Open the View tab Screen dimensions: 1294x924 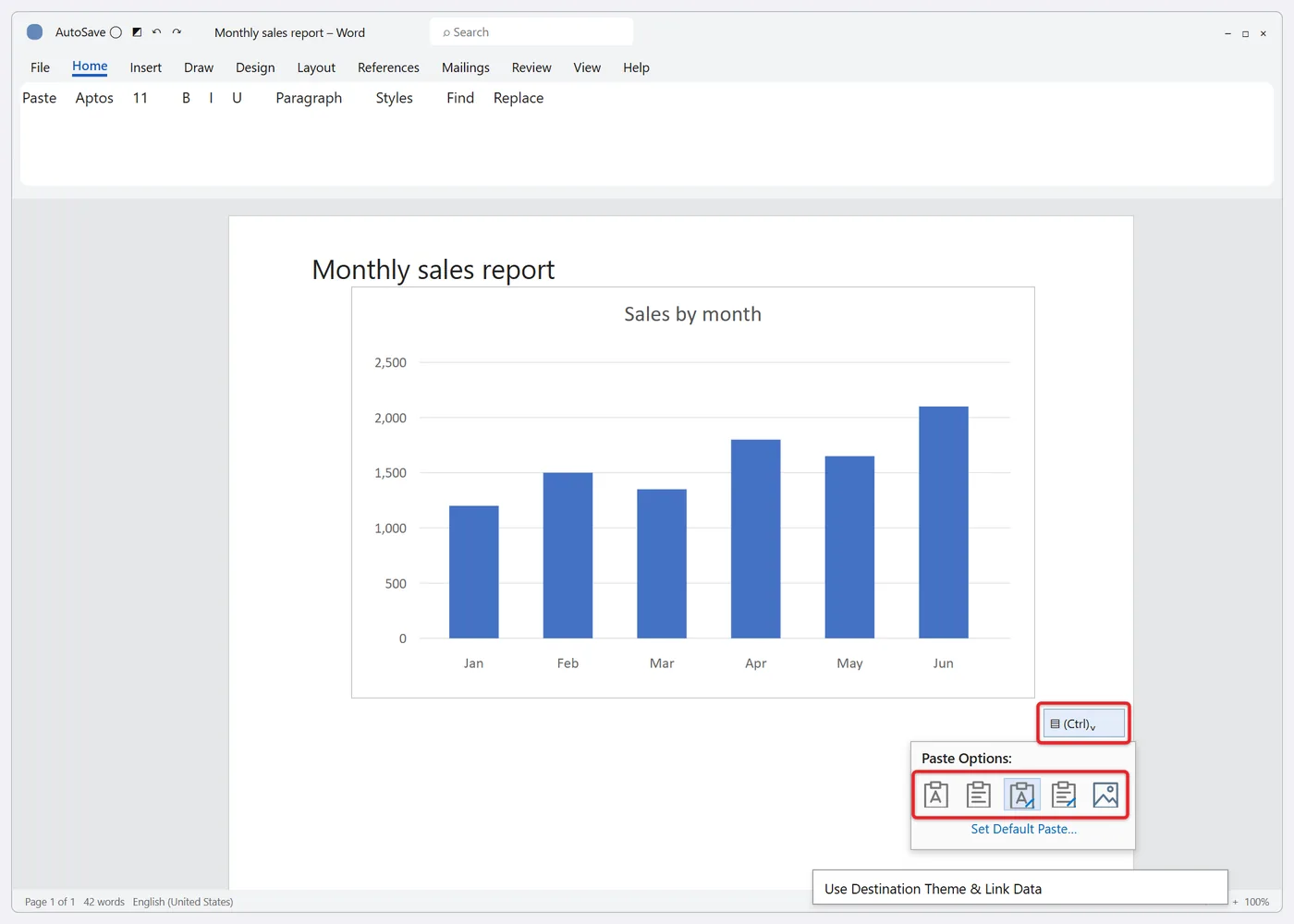click(x=587, y=67)
